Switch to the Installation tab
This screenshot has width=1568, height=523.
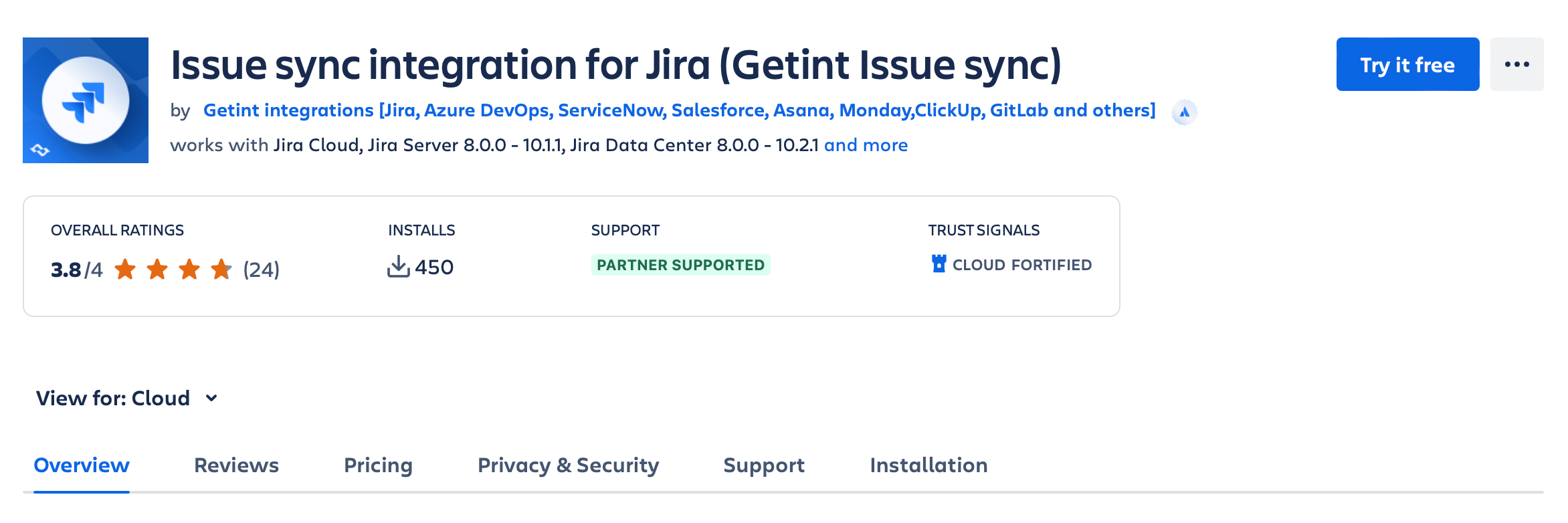coord(928,465)
